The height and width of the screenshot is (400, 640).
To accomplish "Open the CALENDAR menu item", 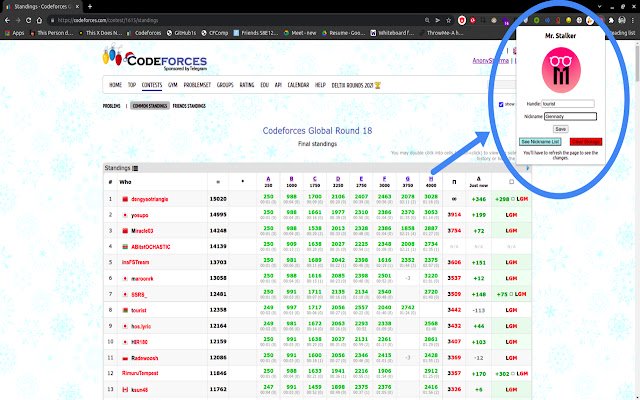I will tap(298, 85).
